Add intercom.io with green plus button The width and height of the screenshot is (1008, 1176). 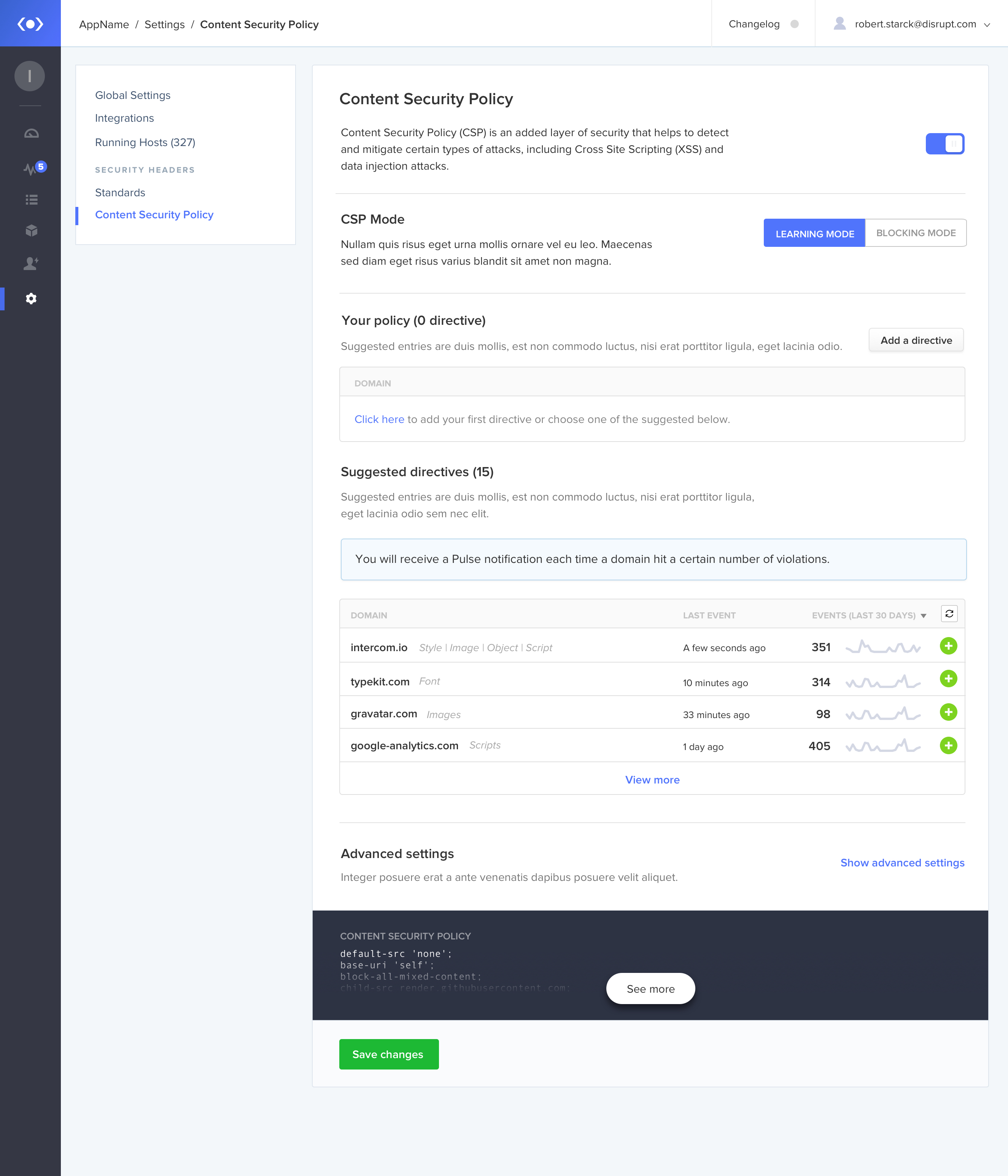click(x=948, y=646)
